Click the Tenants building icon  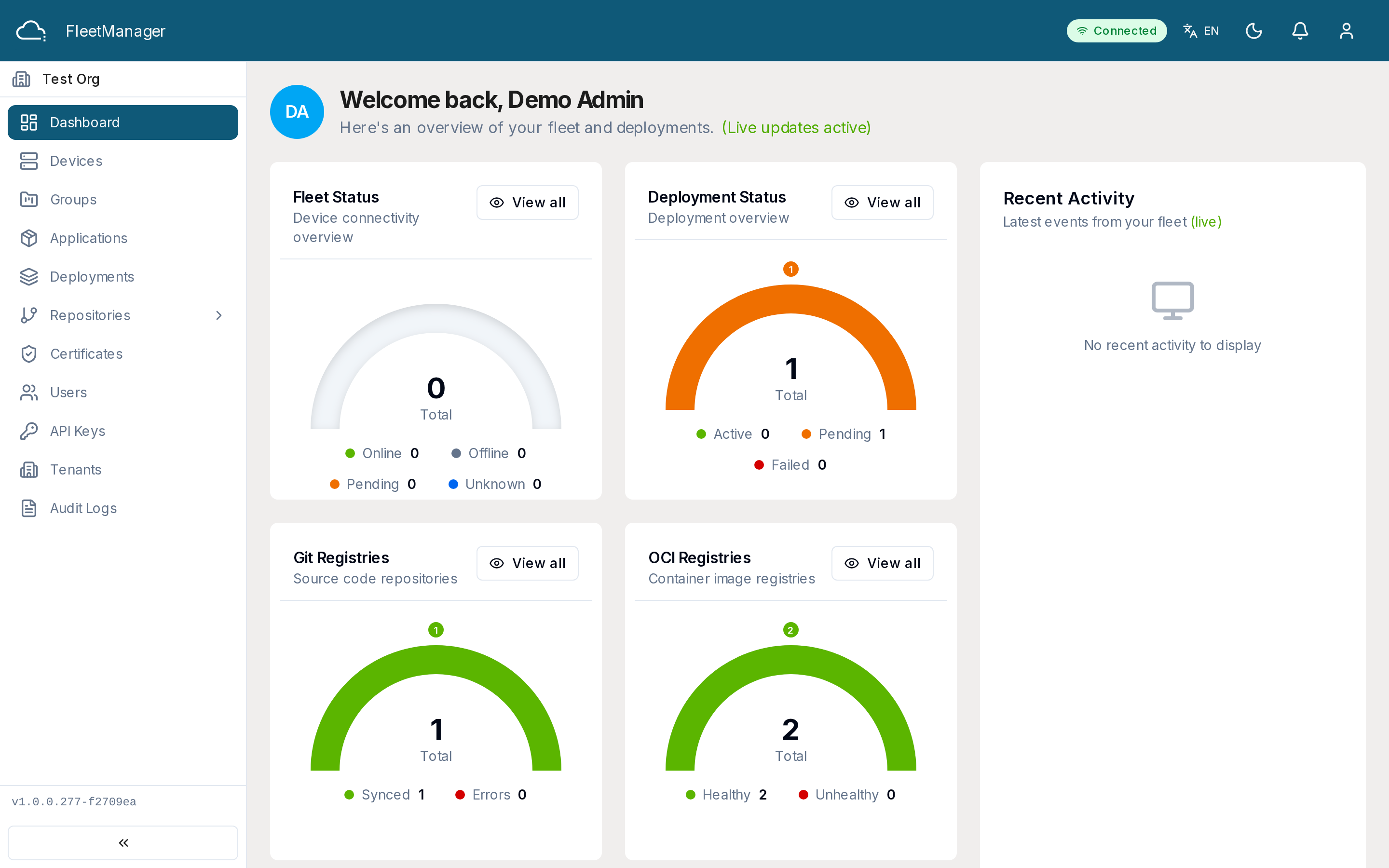(x=29, y=470)
